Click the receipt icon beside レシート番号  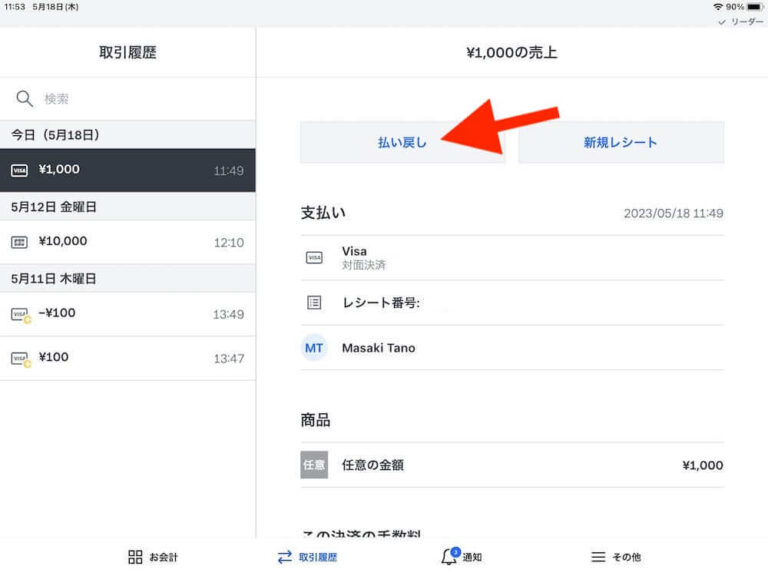point(314,302)
